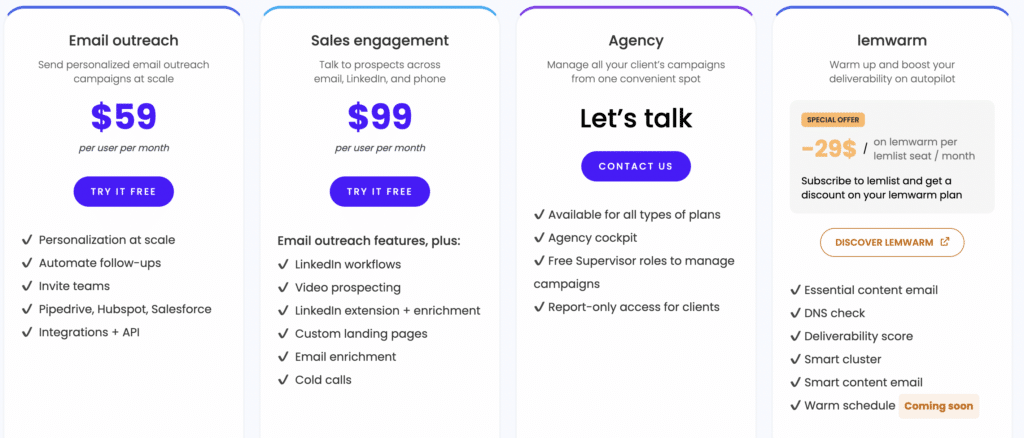Image resolution: width=1024 pixels, height=438 pixels.
Task: Start Email outreach with Try It Free
Action: click(x=123, y=191)
